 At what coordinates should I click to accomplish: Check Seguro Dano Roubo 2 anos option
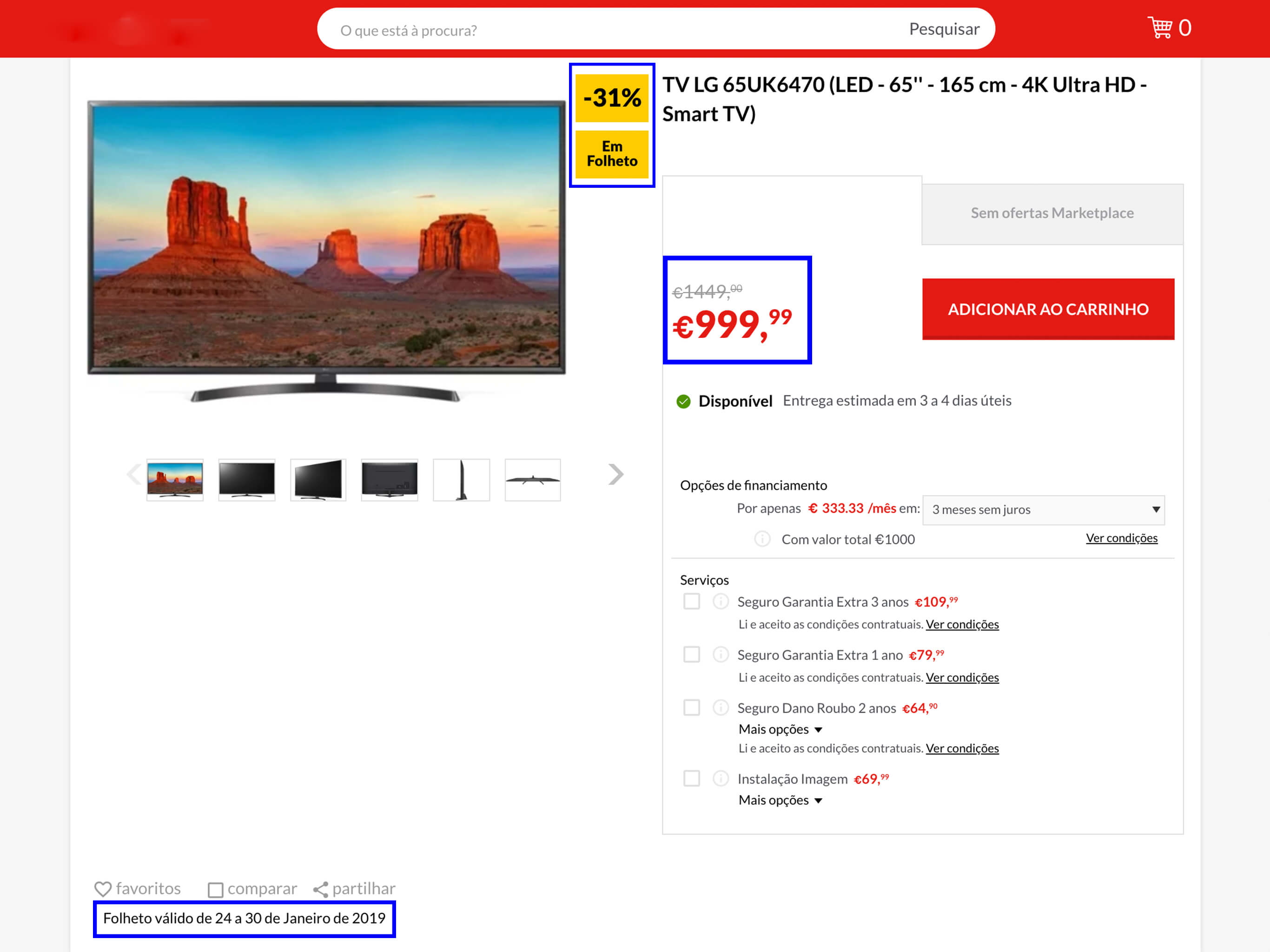tap(692, 707)
